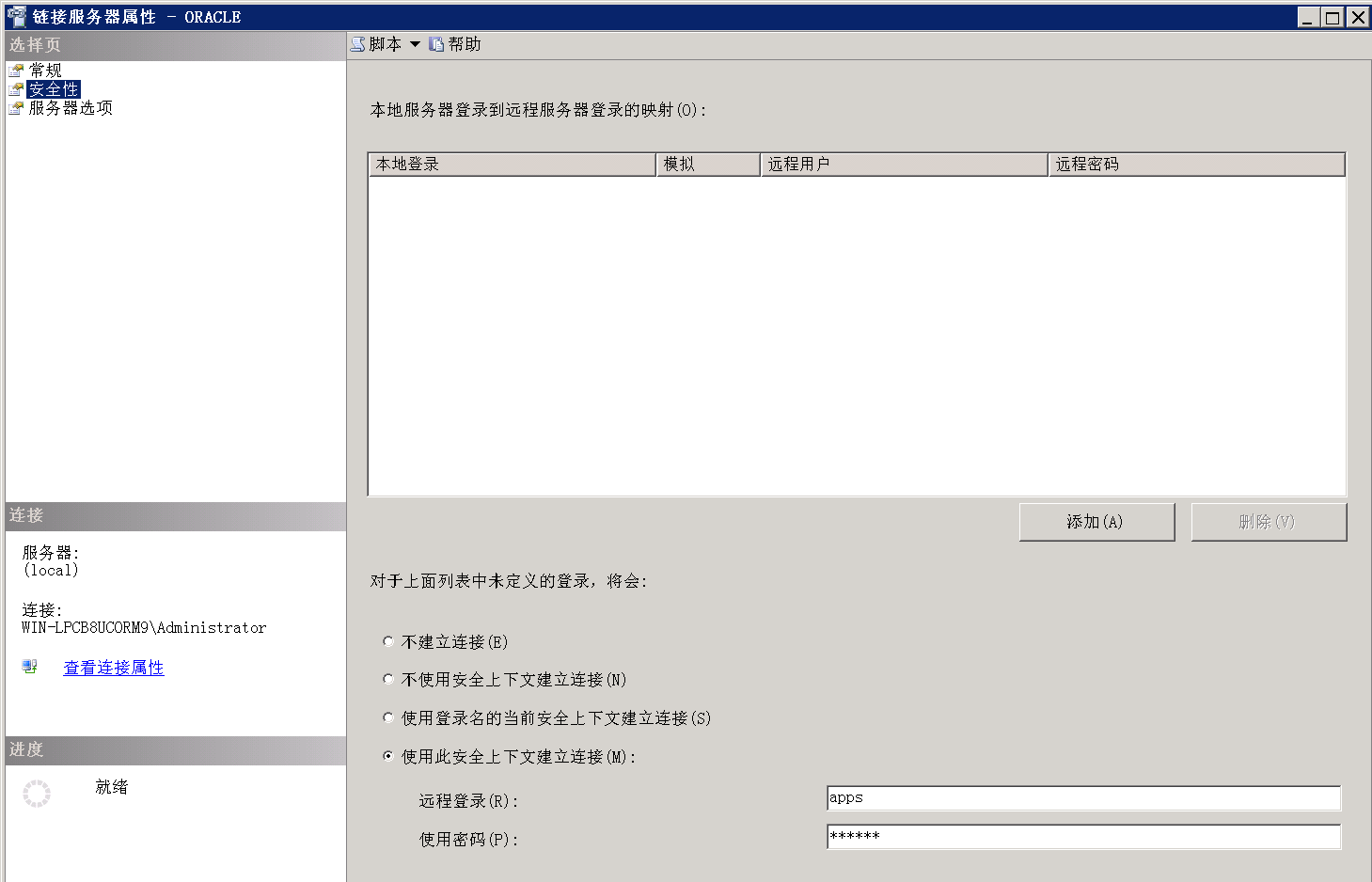Click the server icon beside 查看连接属性
This screenshot has width=1372, height=882.
(28, 667)
